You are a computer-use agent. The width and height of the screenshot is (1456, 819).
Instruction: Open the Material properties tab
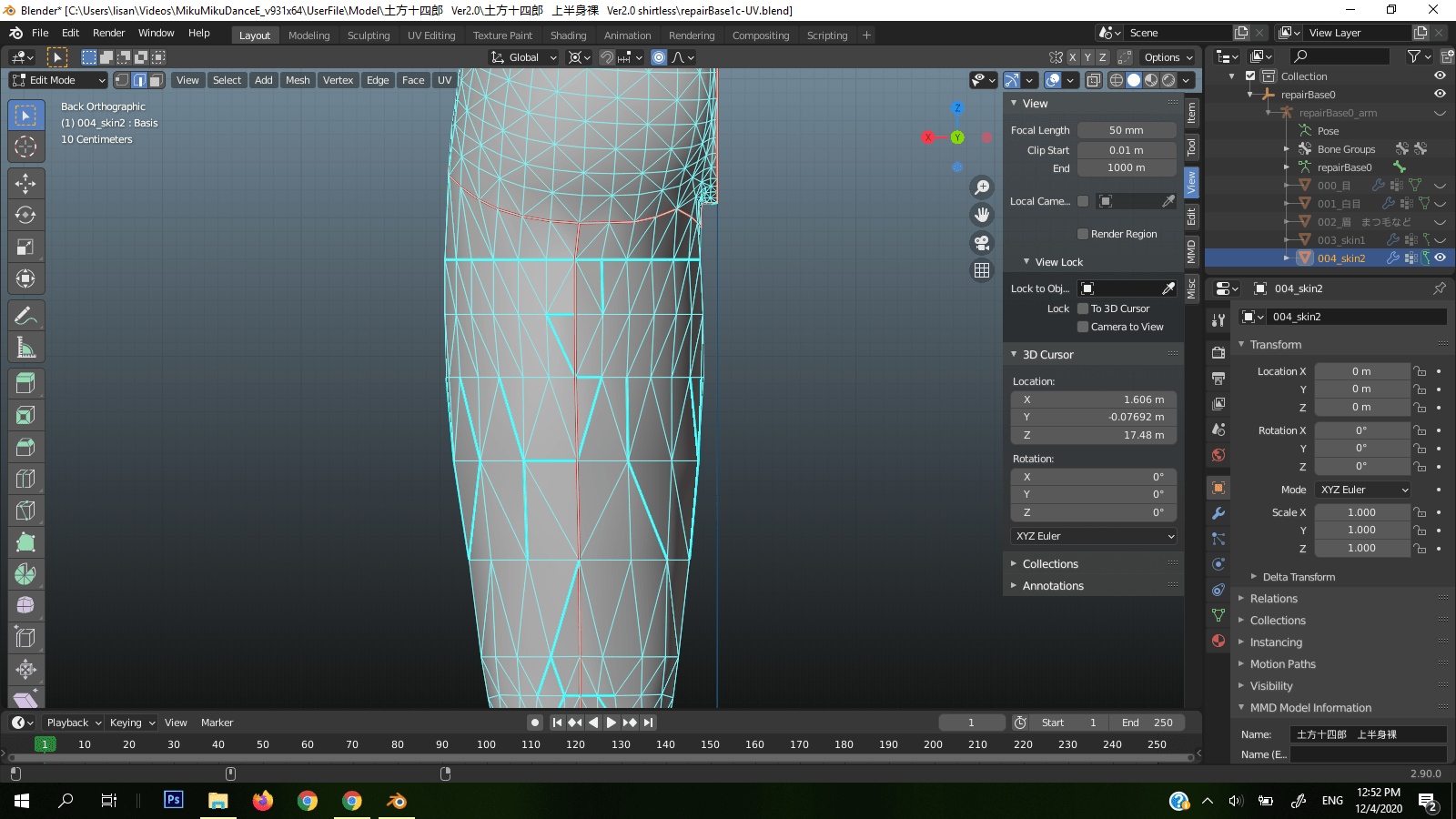click(x=1218, y=641)
